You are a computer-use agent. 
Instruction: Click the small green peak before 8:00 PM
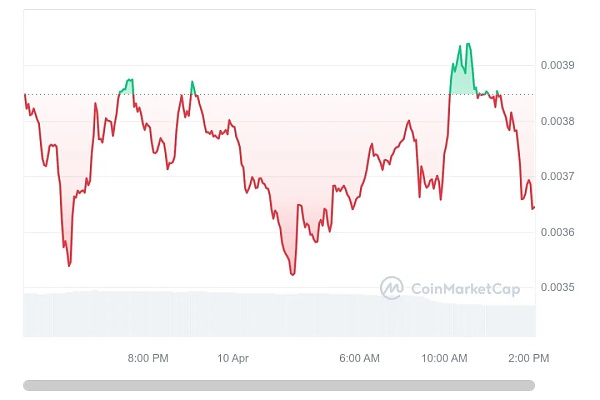click(x=129, y=79)
